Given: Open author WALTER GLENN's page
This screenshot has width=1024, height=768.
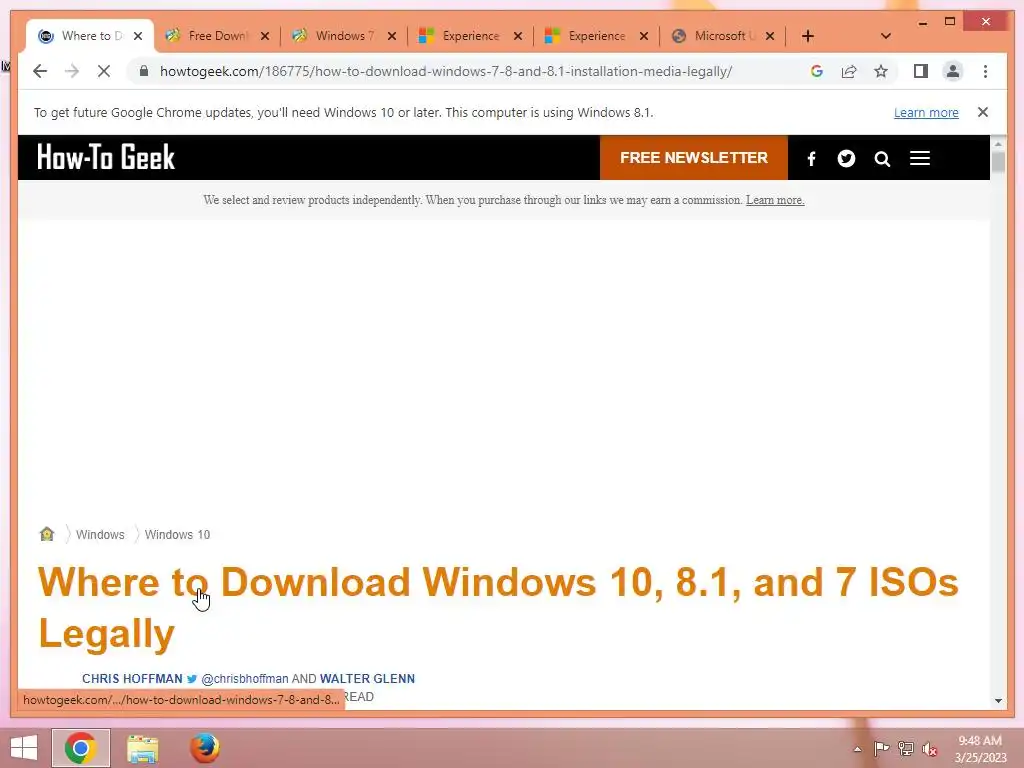Looking at the screenshot, I should click(367, 679).
